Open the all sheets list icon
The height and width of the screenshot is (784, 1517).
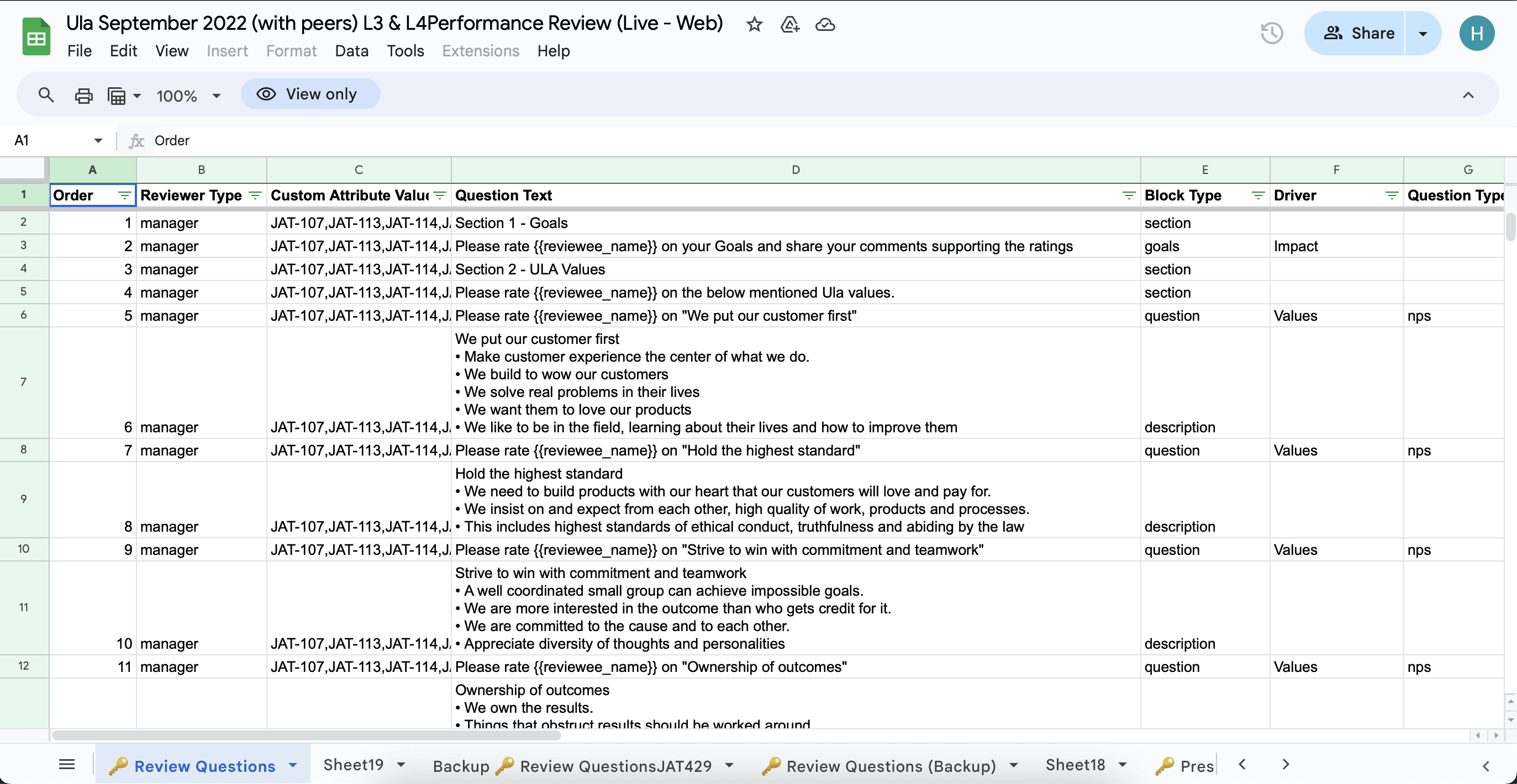pos(67,764)
